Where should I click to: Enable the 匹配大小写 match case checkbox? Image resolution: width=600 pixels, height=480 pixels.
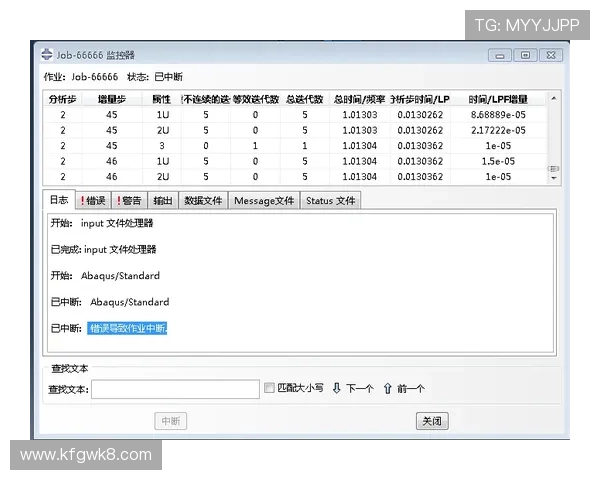click(x=269, y=388)
